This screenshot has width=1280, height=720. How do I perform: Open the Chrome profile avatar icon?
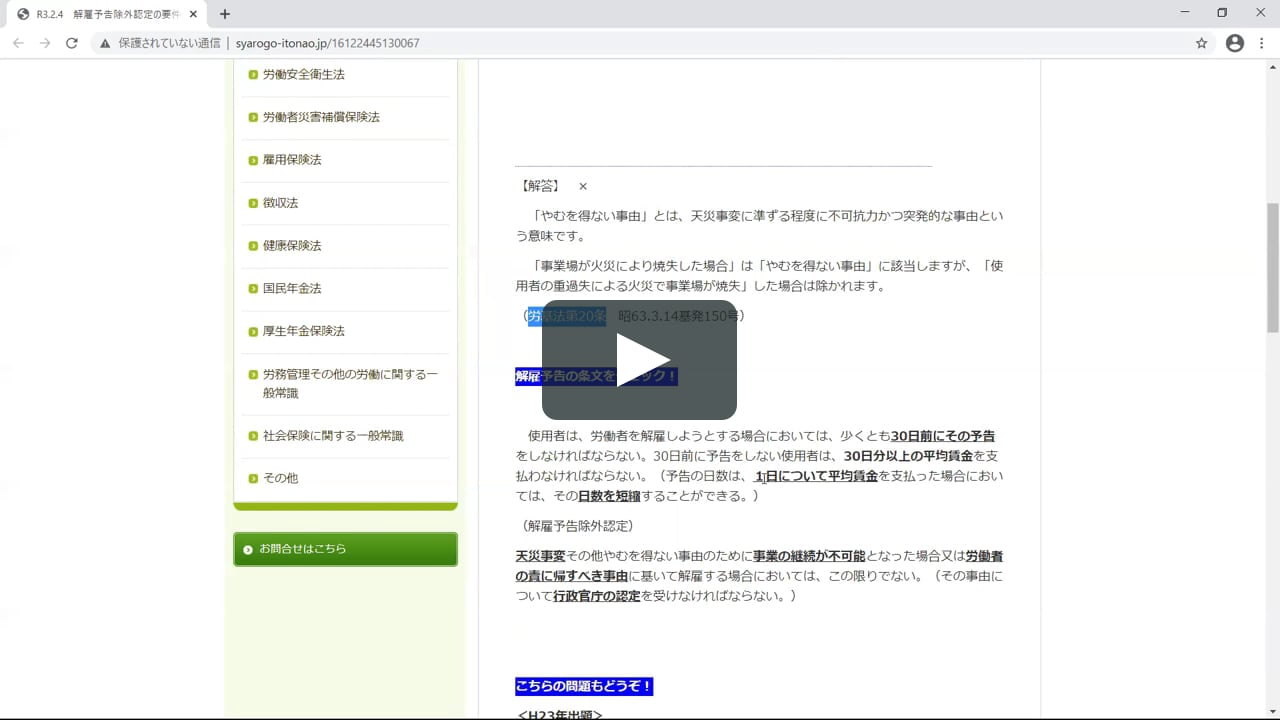coord(1235,43)
